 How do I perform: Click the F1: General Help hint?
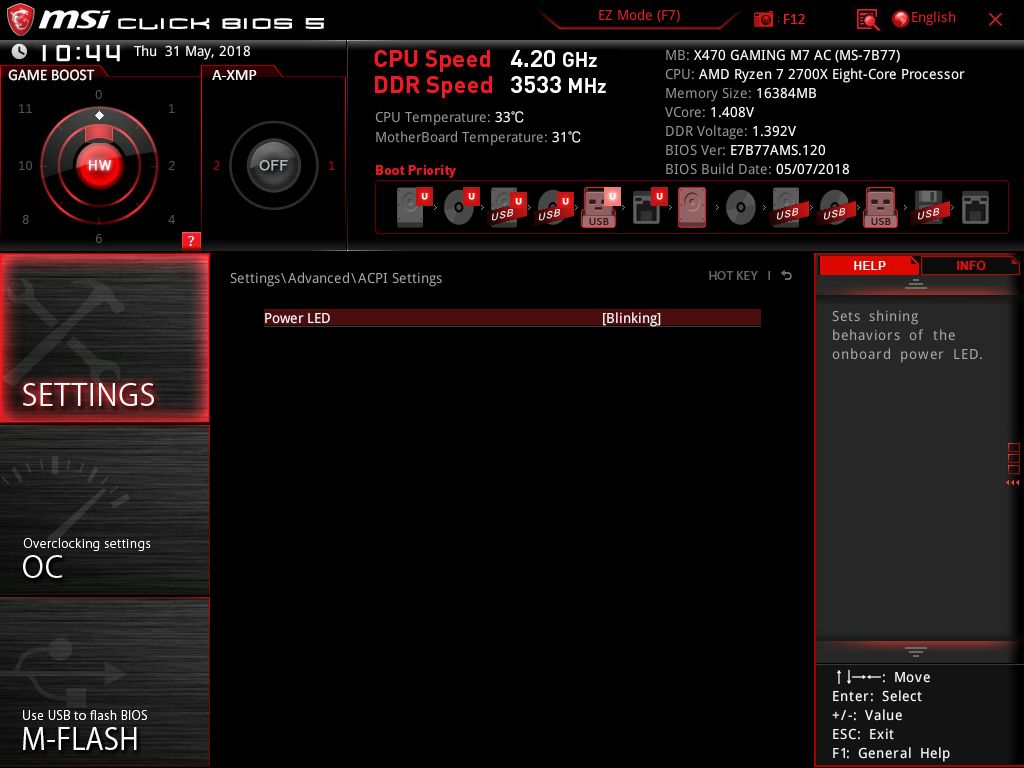891,753
